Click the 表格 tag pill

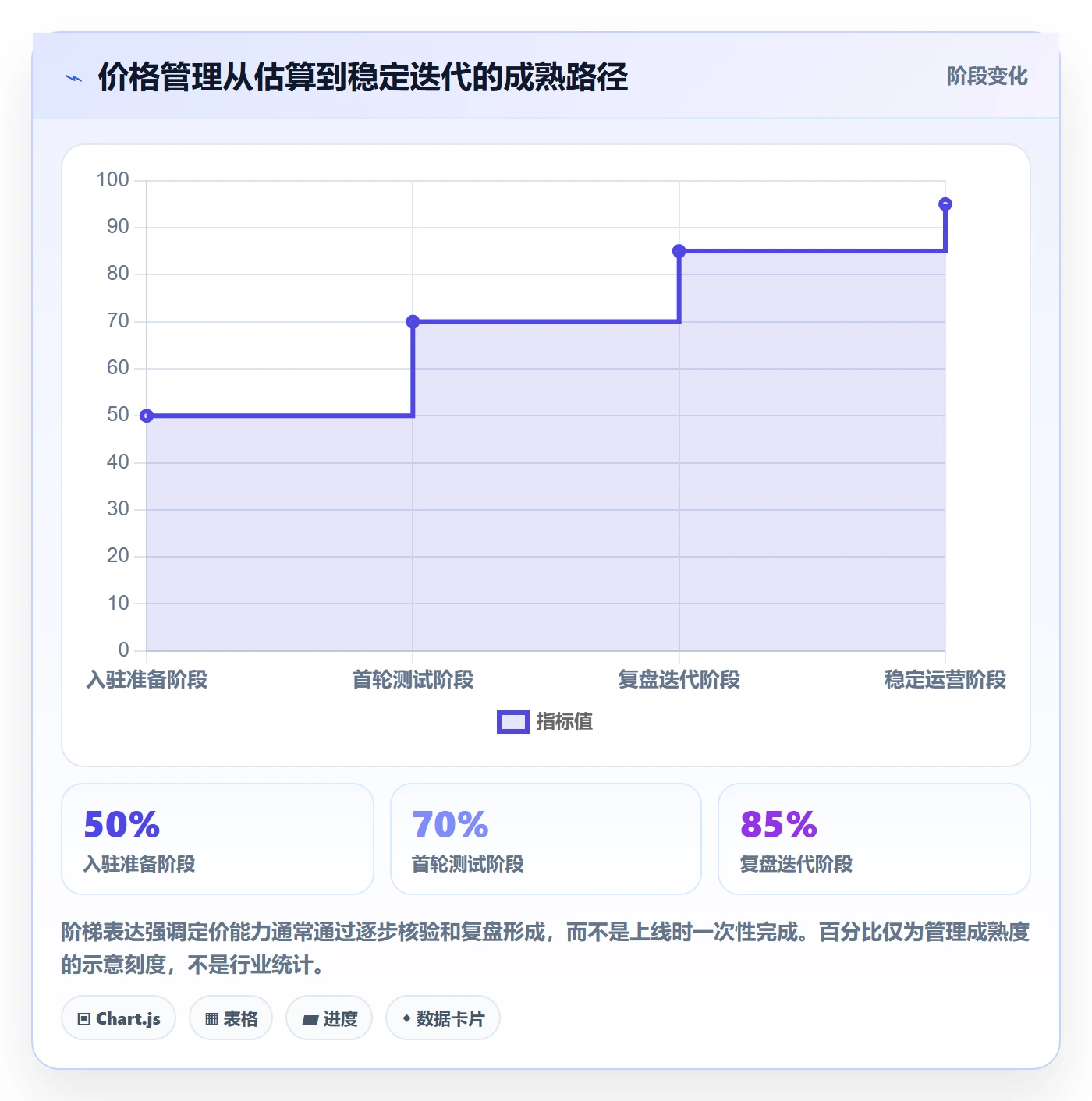(x=231, y=1018)
